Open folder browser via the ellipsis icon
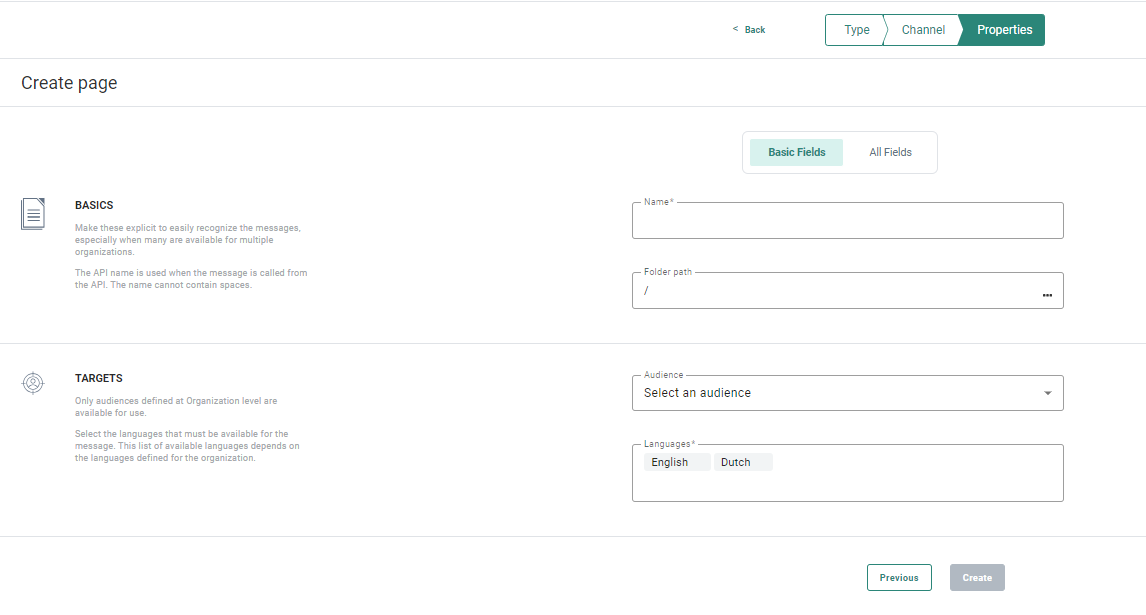Image resolution: width=1146 pixels, height=615 pixels. pyautogui.click(x=1047, y=295)
